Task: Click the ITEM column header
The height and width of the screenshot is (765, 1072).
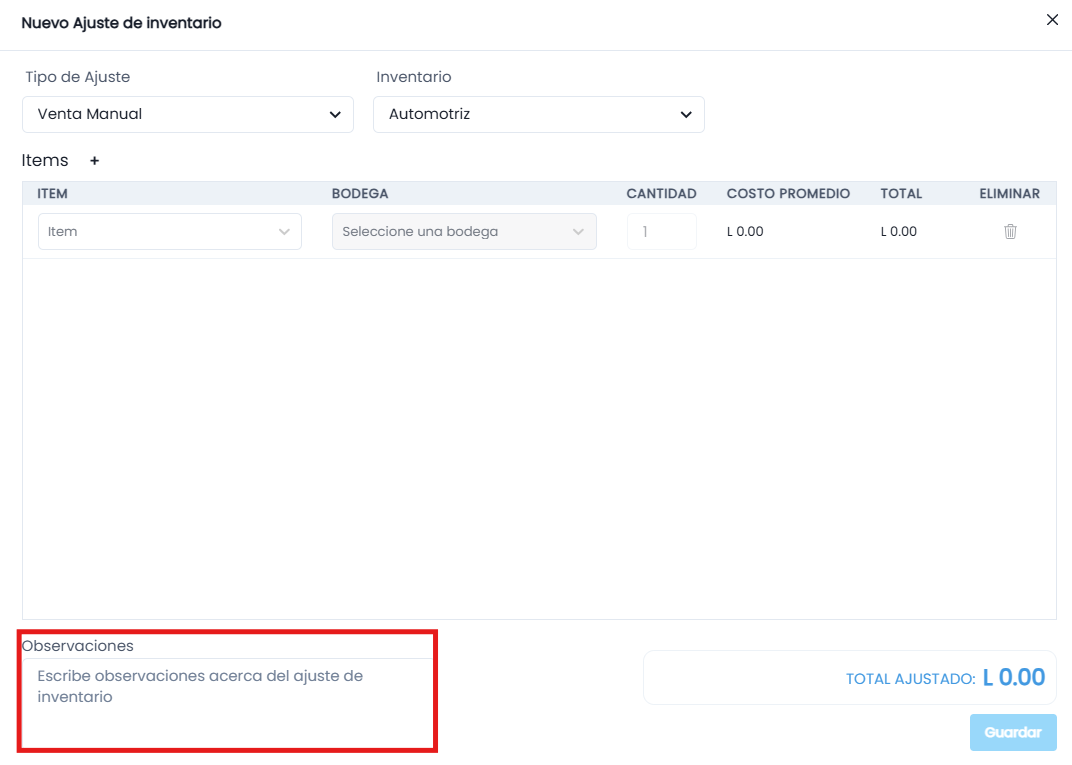Action: (53, 193)
